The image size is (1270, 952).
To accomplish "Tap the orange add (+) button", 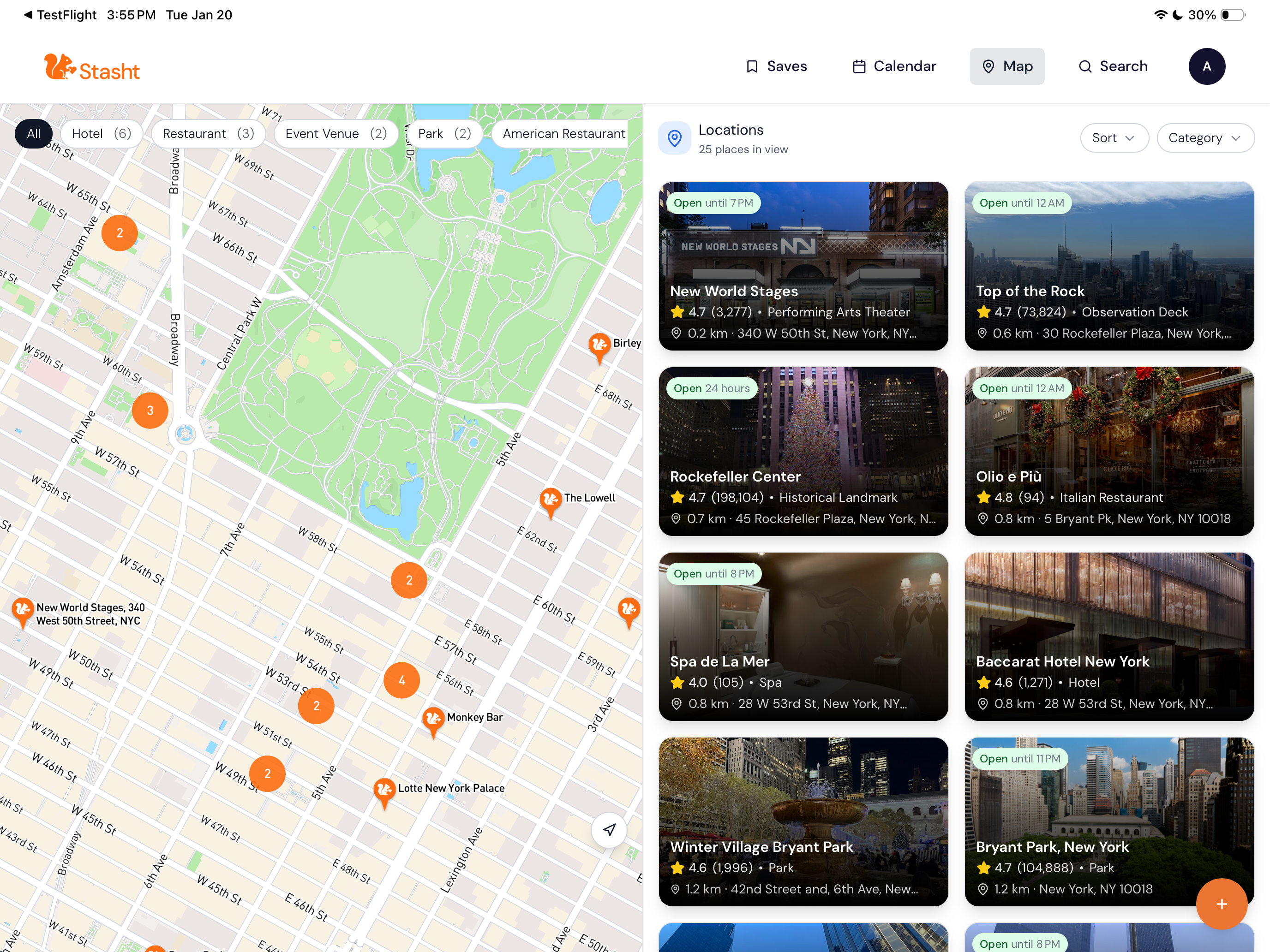I will 1221,904.
